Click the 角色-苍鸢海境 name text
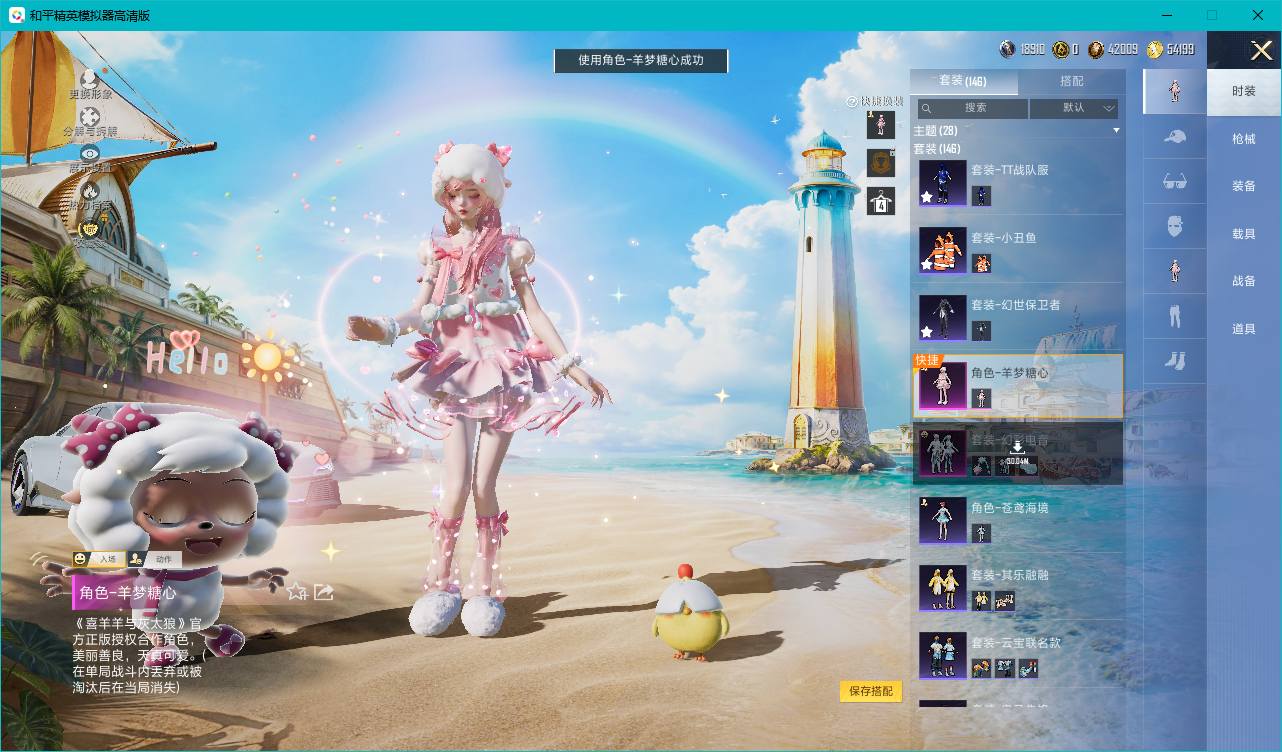Image resolution: width=1282 pixels, height=752 pixels. [x=1009, y=508]
